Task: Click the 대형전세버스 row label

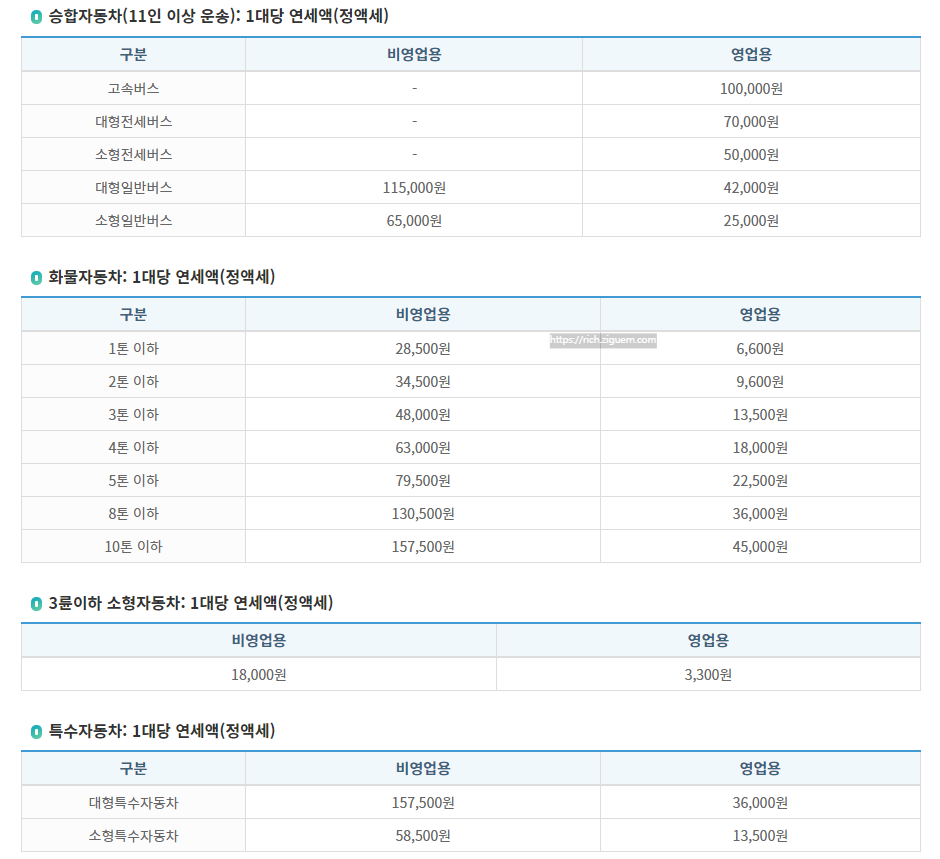Action: coord(135,121)
